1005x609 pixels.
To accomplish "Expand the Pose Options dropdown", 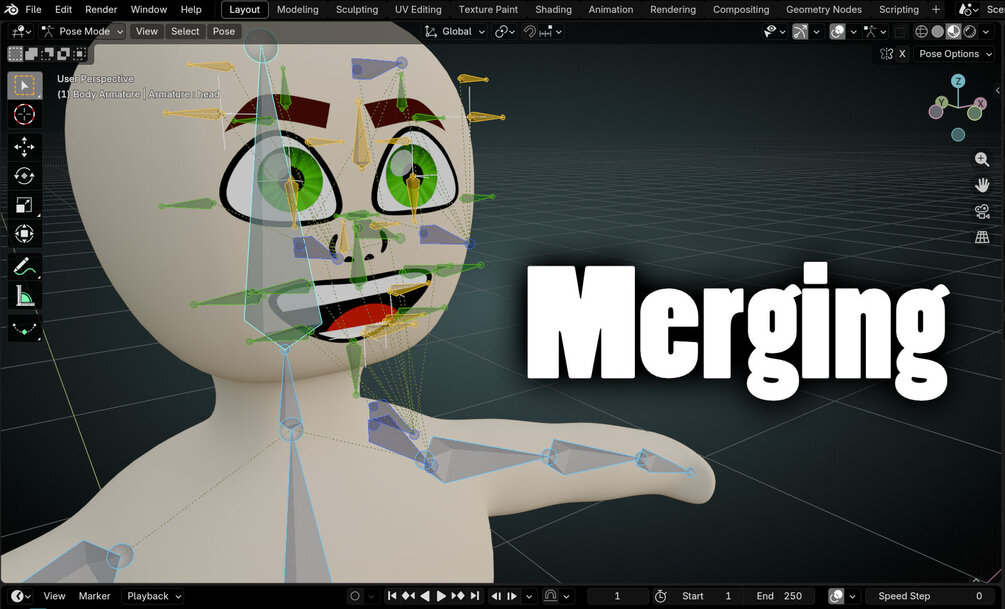I will [x=955, y=54].
